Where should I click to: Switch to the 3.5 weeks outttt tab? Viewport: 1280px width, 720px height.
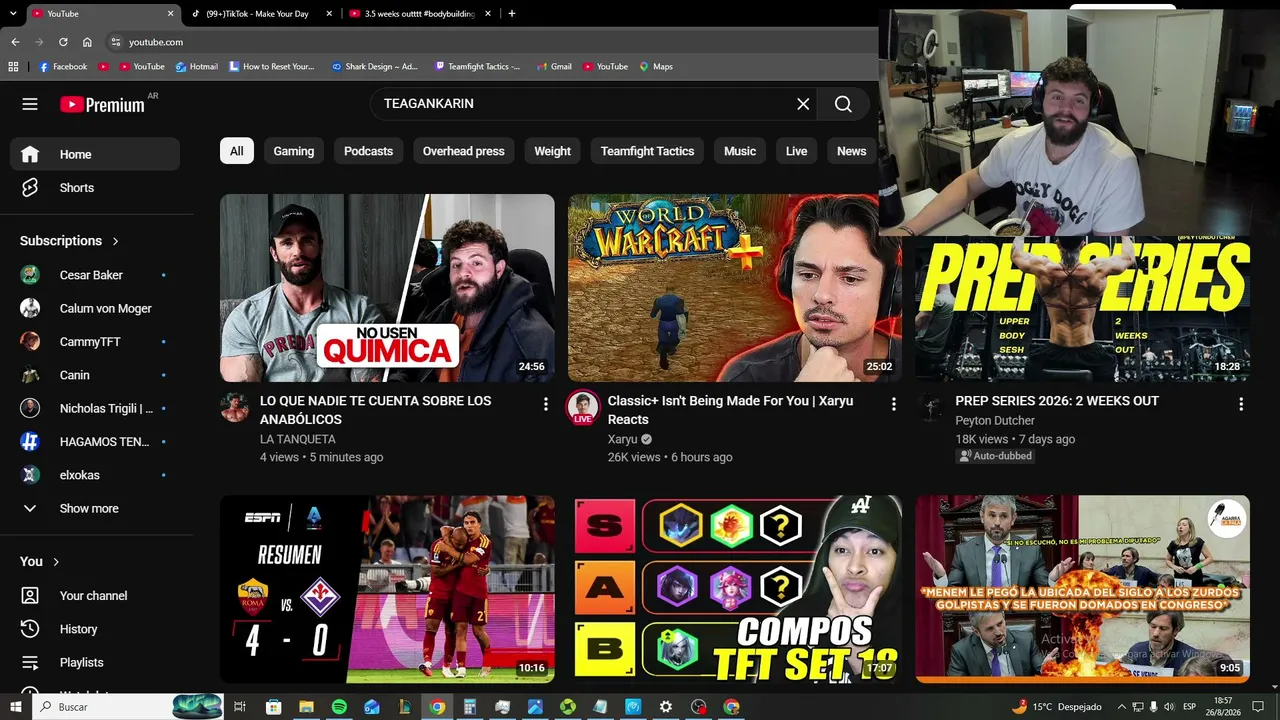click(421, 14)
